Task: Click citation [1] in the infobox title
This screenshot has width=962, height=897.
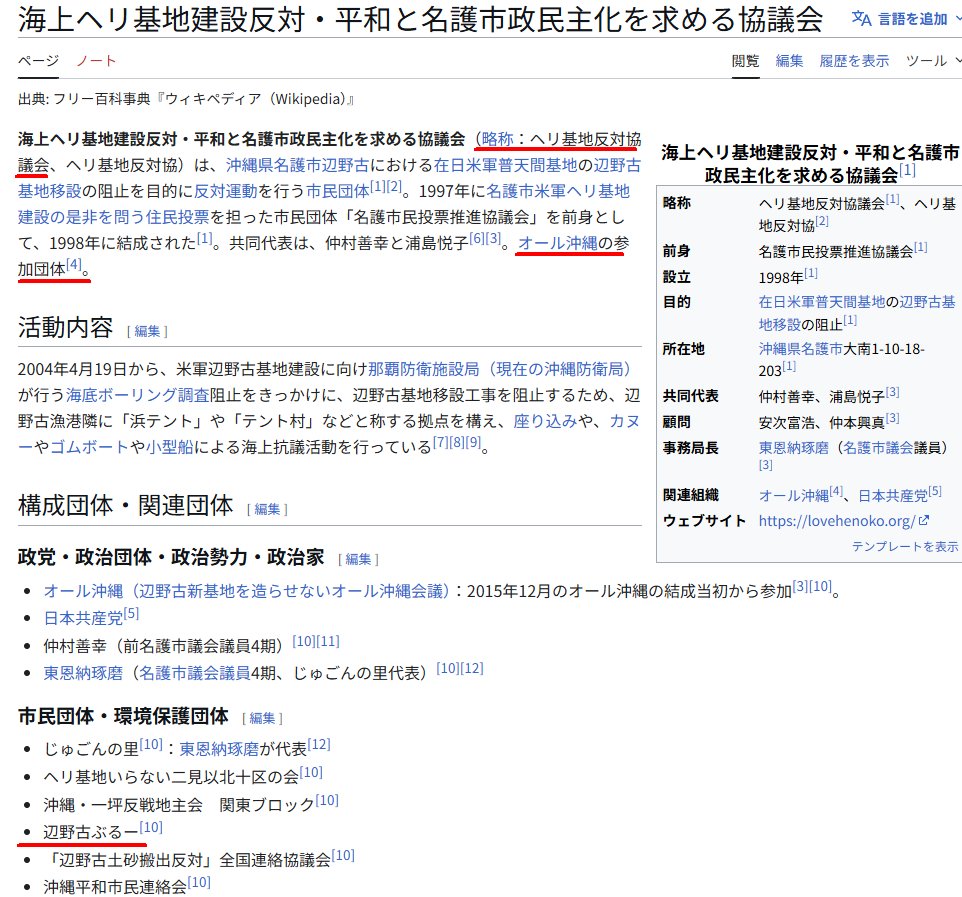Action: coord(907,170)
